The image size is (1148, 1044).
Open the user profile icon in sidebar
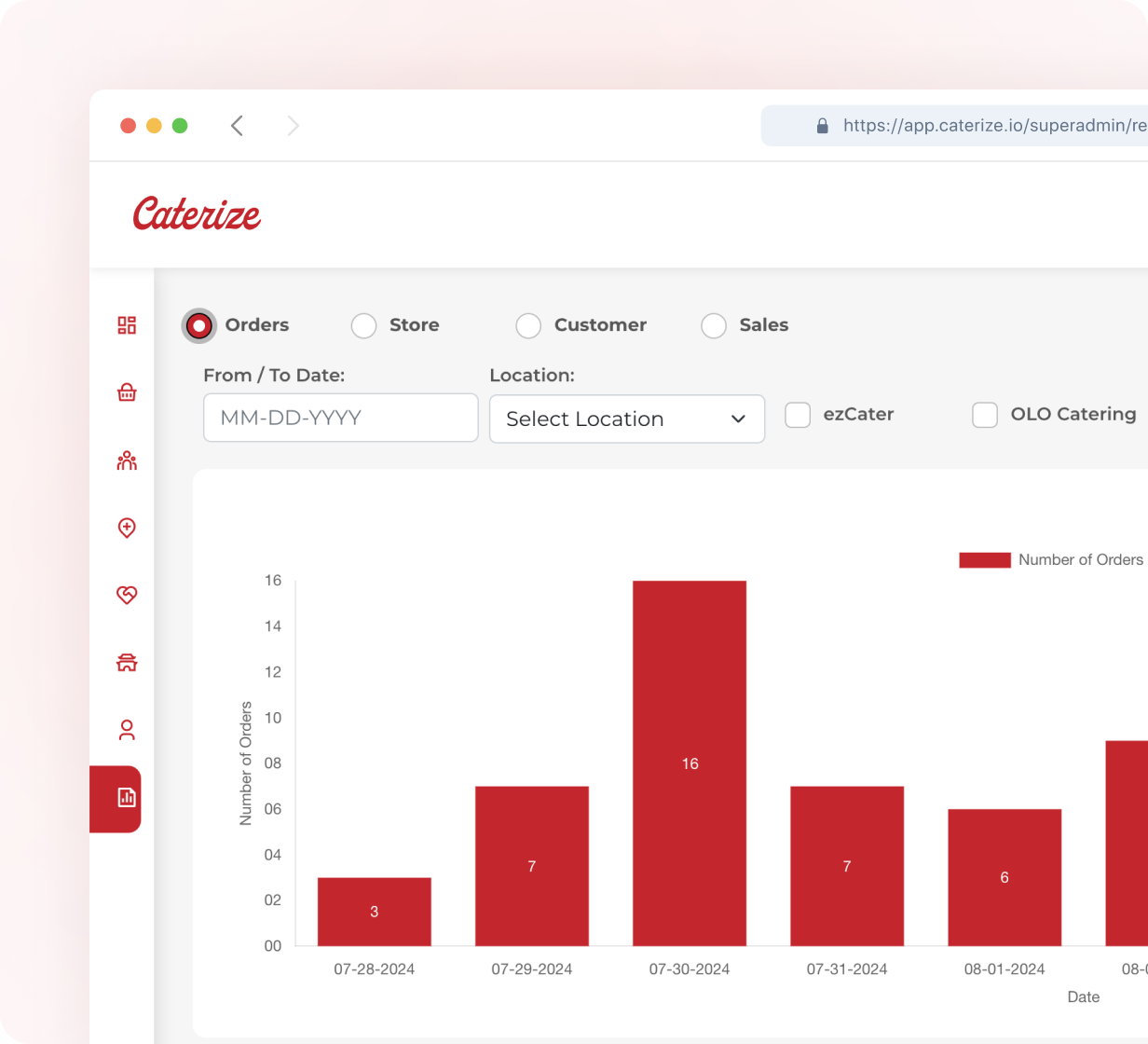(x=127, y=730)
